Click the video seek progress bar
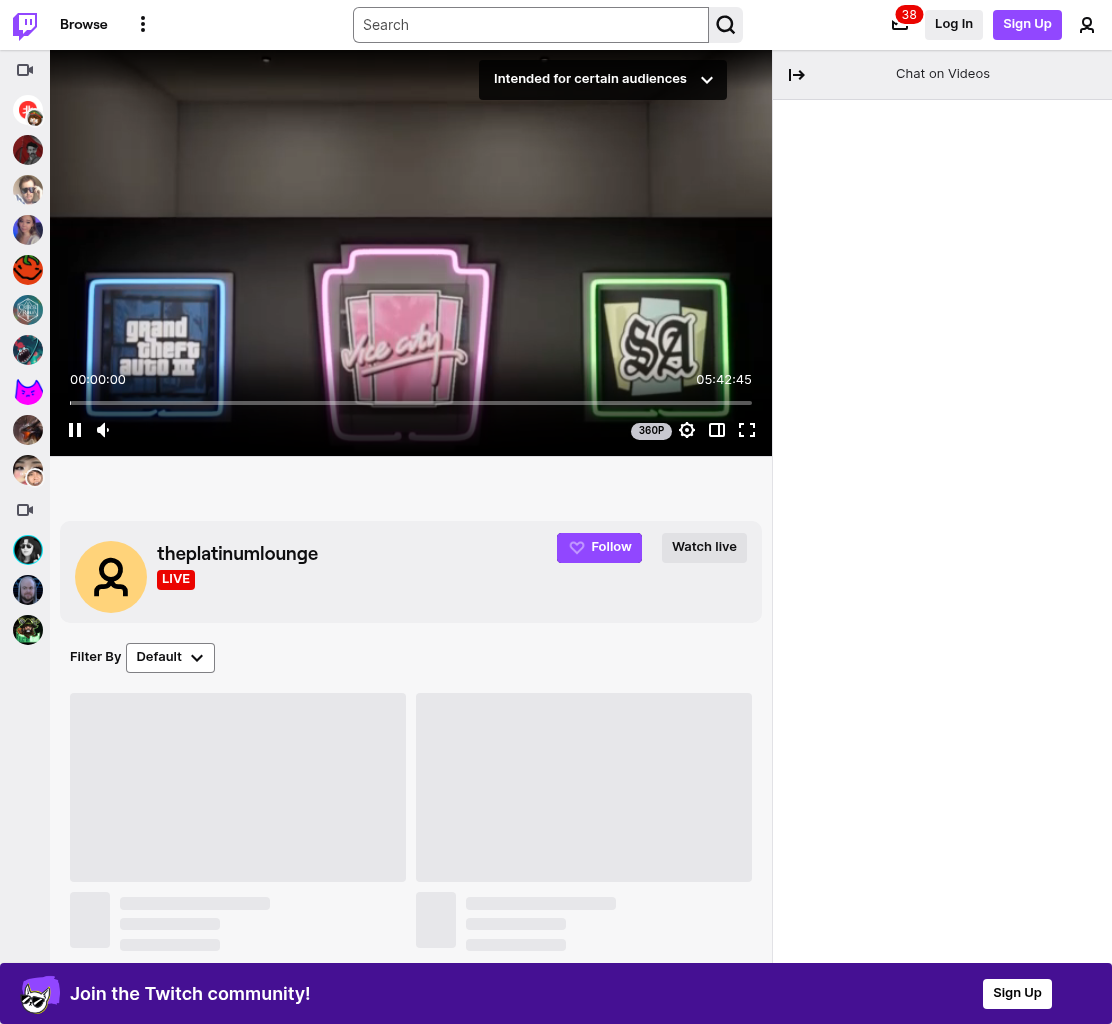The height and width of the screenshot is (1024, 1112). tap(411, 403)
